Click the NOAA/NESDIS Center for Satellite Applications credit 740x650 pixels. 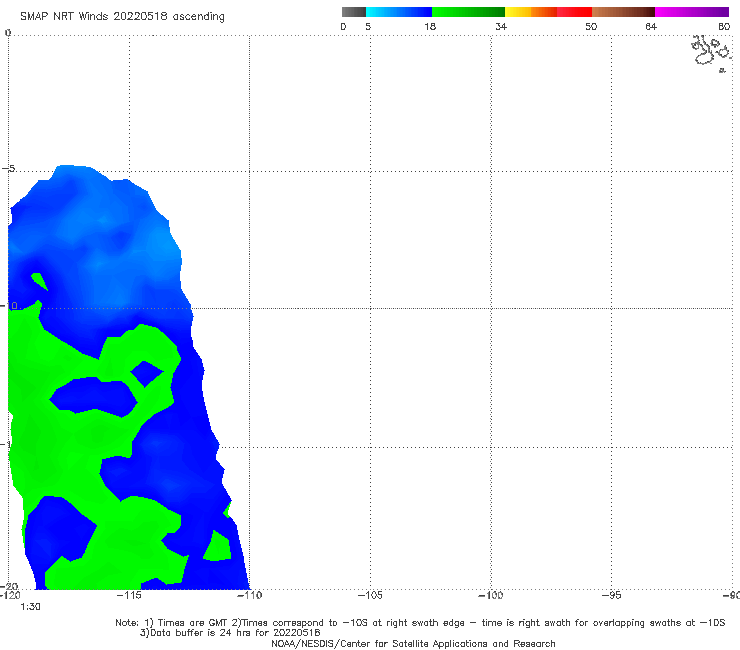[x=413, y=643]
